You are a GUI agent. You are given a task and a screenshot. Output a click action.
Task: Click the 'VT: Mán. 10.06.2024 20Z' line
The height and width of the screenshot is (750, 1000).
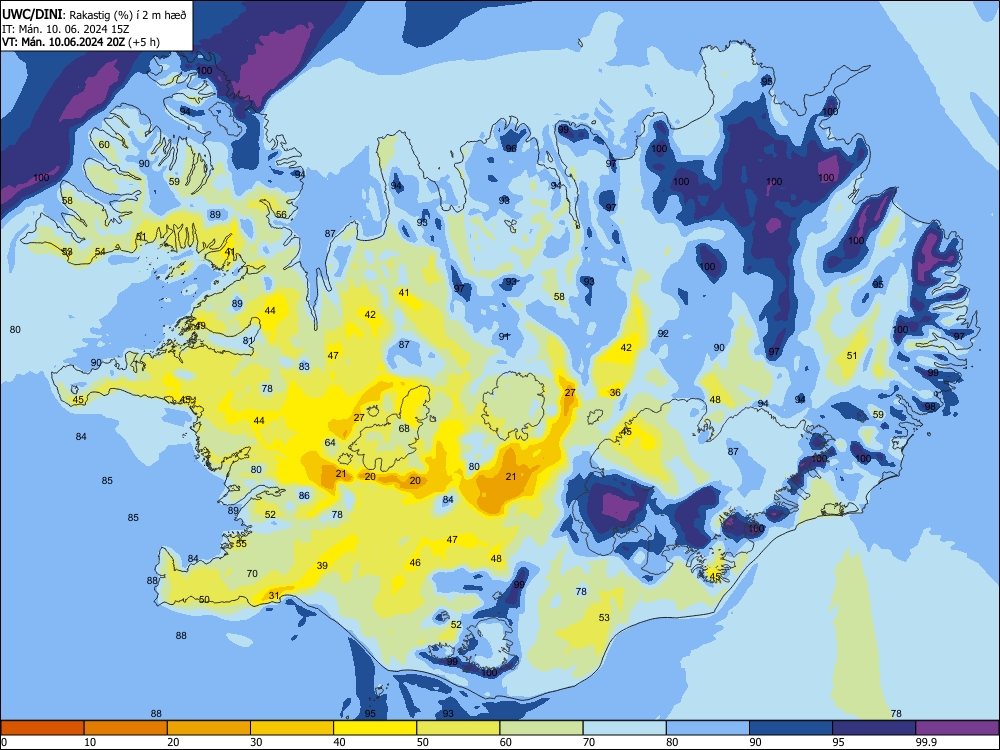[63, 42]
